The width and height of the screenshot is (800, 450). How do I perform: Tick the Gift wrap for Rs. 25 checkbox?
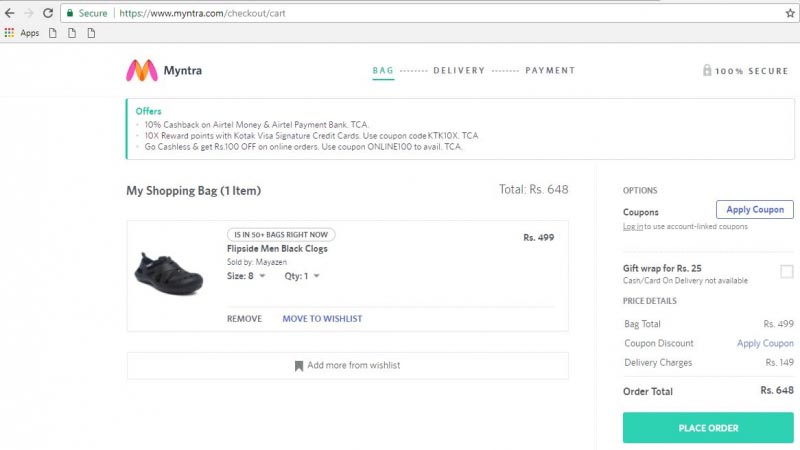click(787, 271)
